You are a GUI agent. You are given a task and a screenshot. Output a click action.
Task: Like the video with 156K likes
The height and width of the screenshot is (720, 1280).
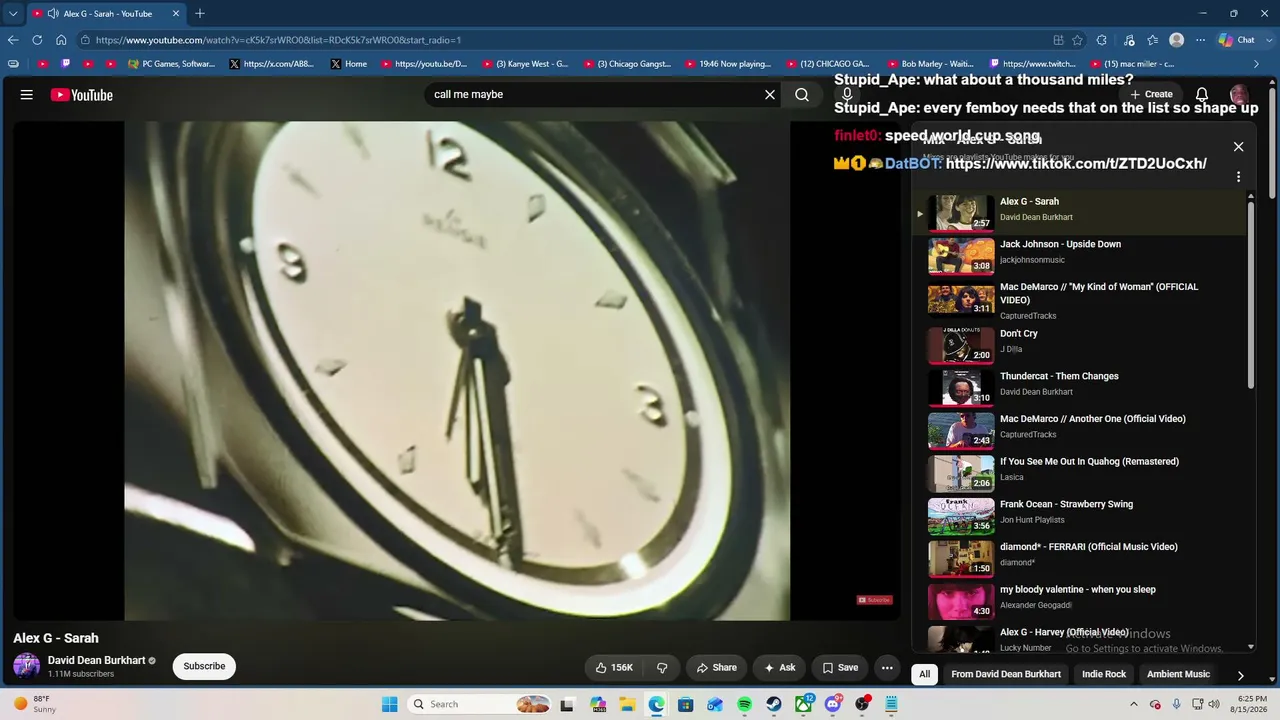[614, 668]
